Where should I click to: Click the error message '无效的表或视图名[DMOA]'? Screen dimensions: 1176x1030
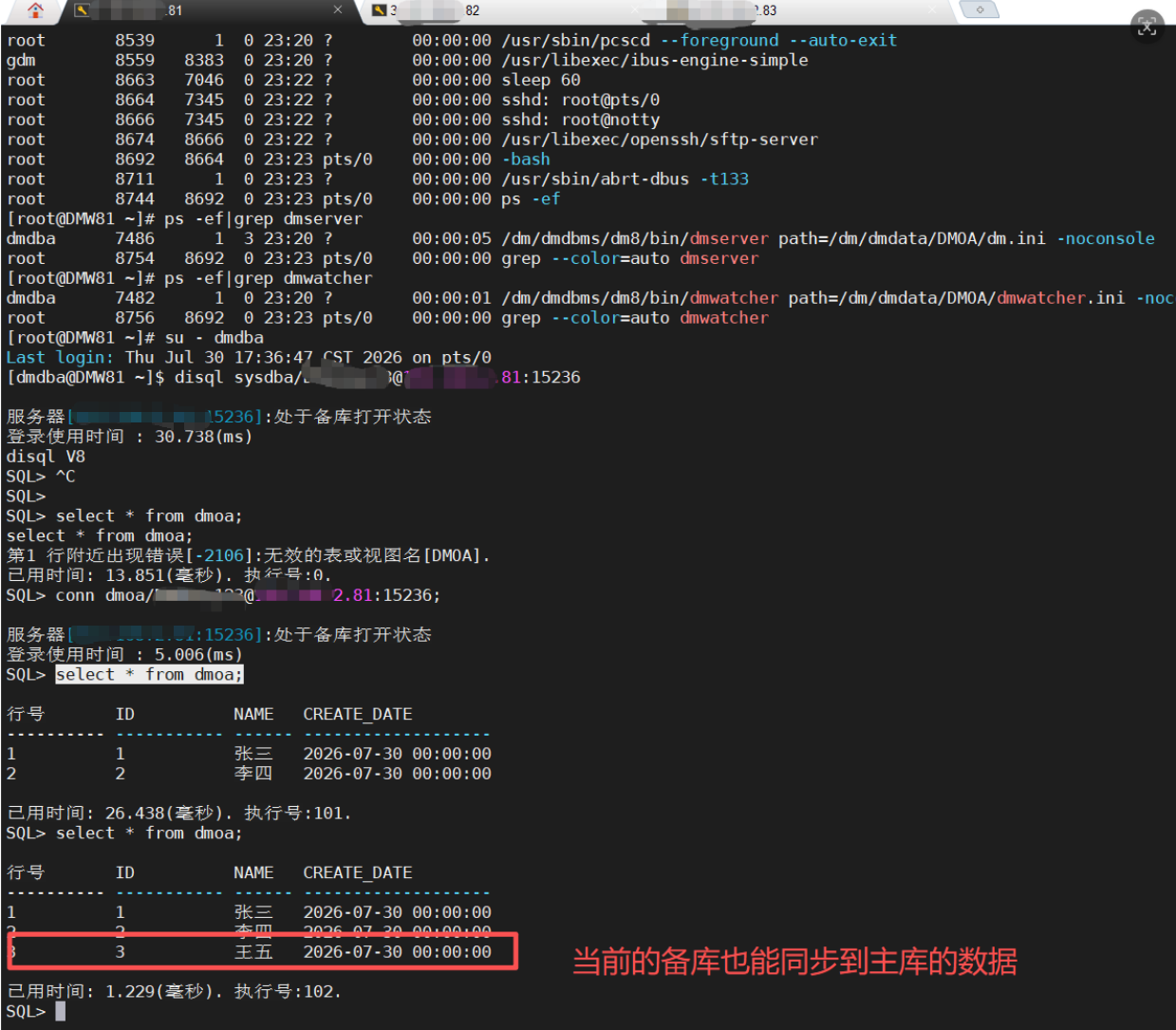[x=377, y=556]
